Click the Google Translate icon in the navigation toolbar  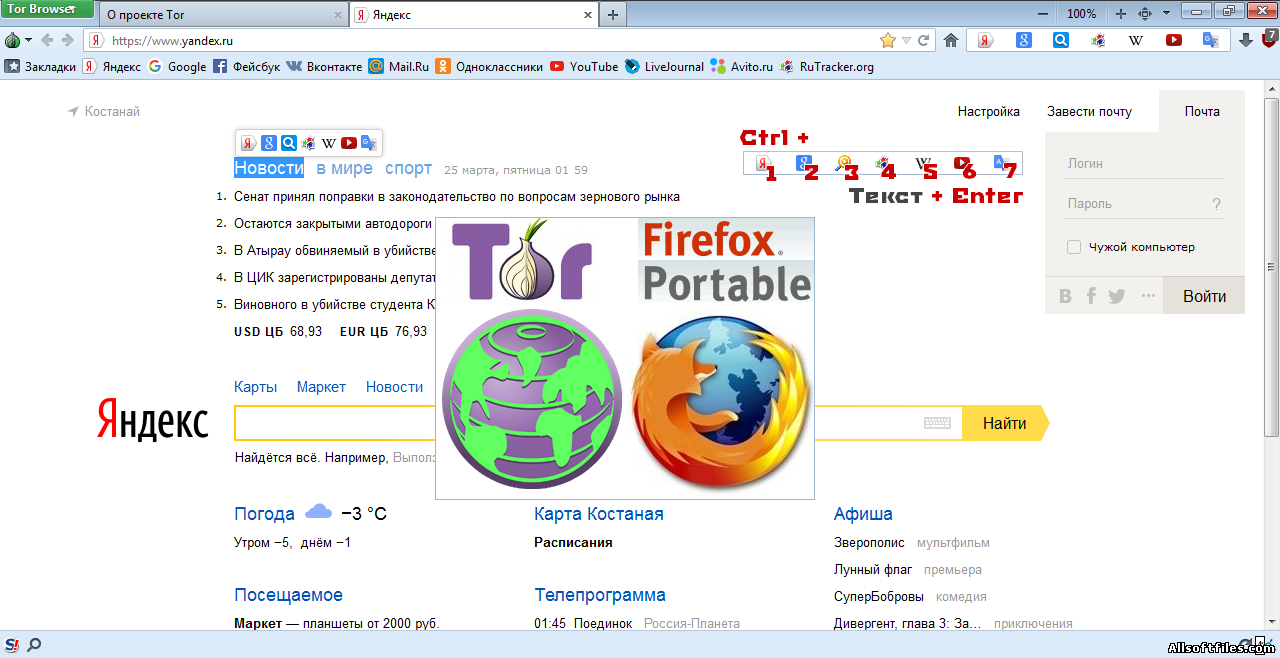click(x=1210, y=40)
